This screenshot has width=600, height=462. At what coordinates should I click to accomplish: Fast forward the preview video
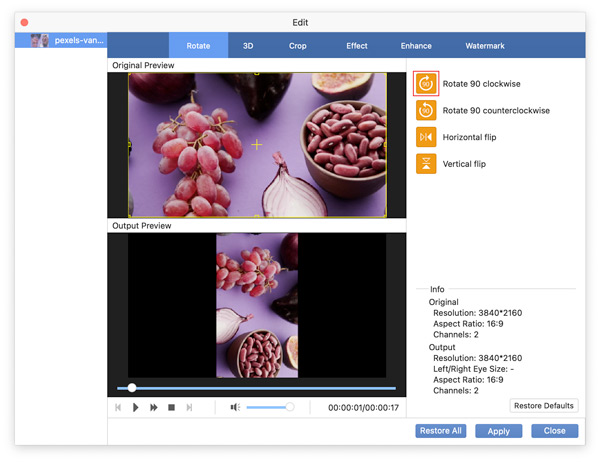pos(154,408)
